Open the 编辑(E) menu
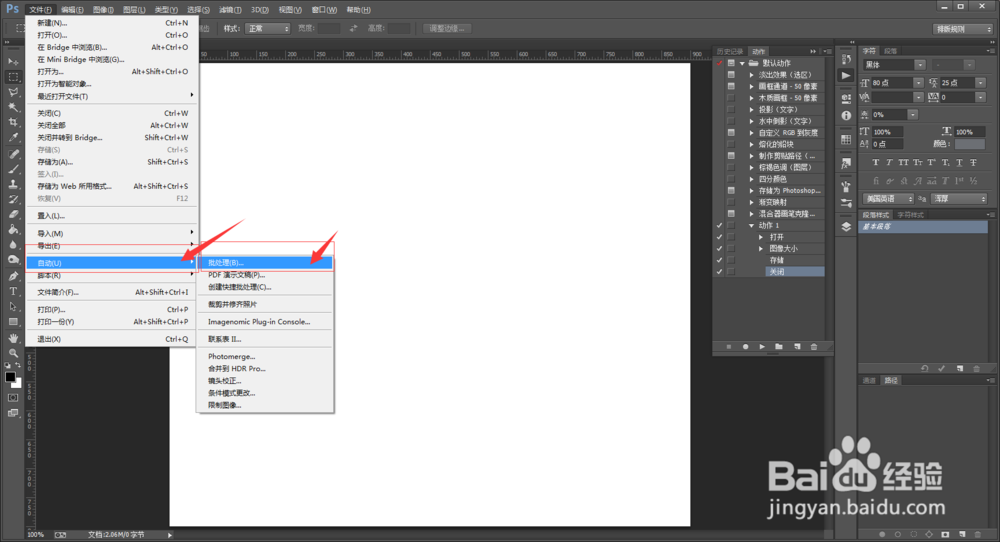Image resolution: width=1000 pixels, height=542 pixels. [x=71, y=10]
